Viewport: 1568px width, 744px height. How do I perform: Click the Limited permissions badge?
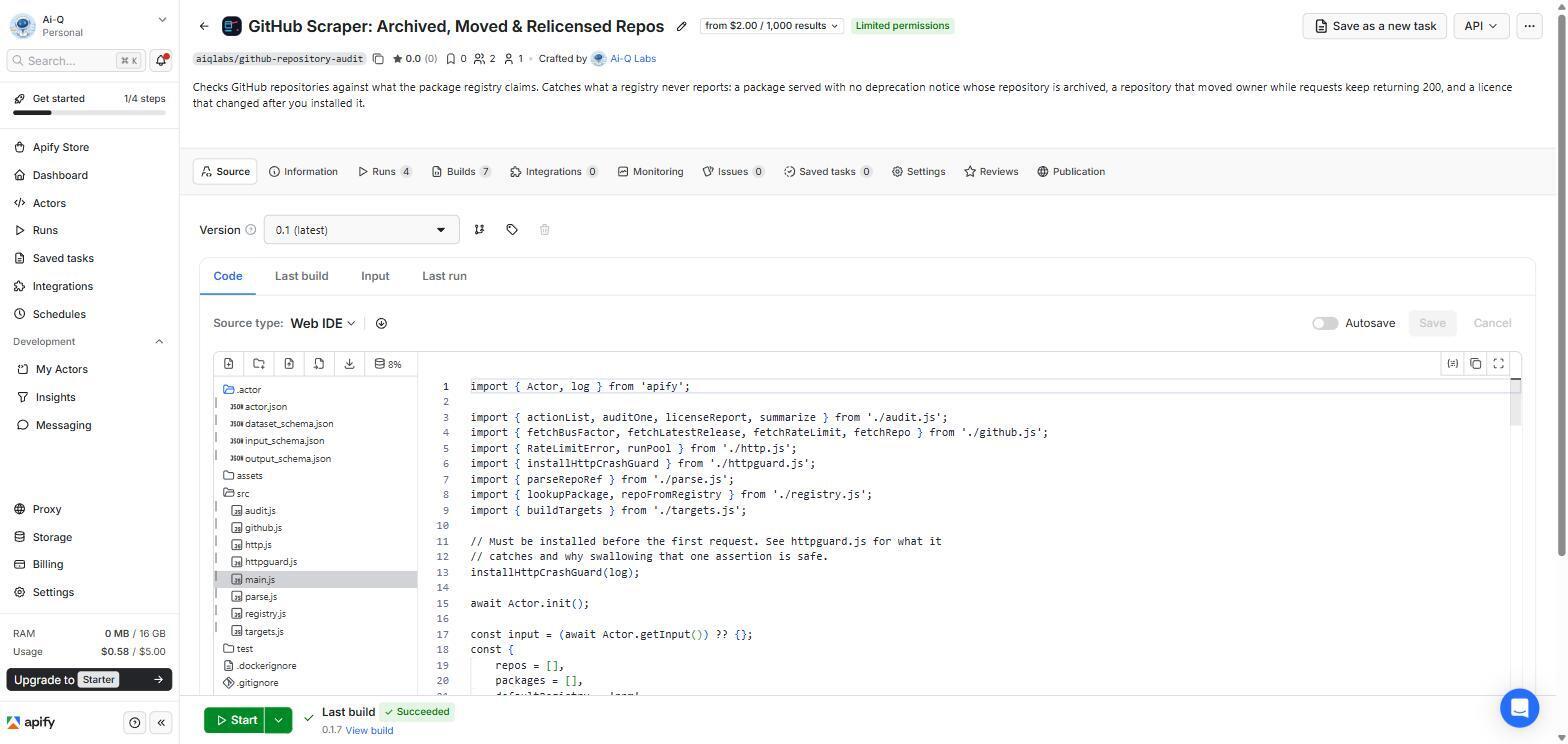[902, 26]
